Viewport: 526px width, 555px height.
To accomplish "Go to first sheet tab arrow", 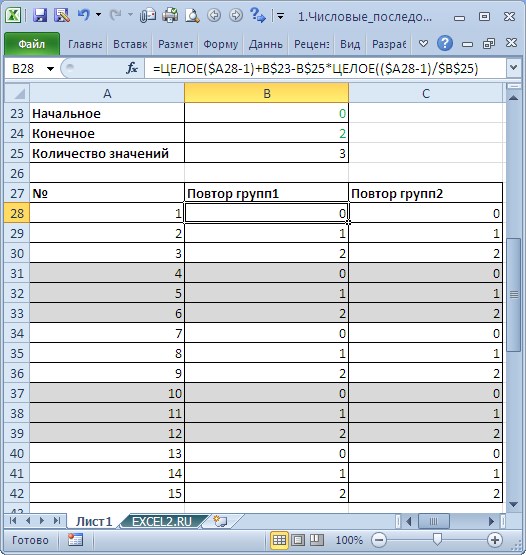I will click(13, 520).
